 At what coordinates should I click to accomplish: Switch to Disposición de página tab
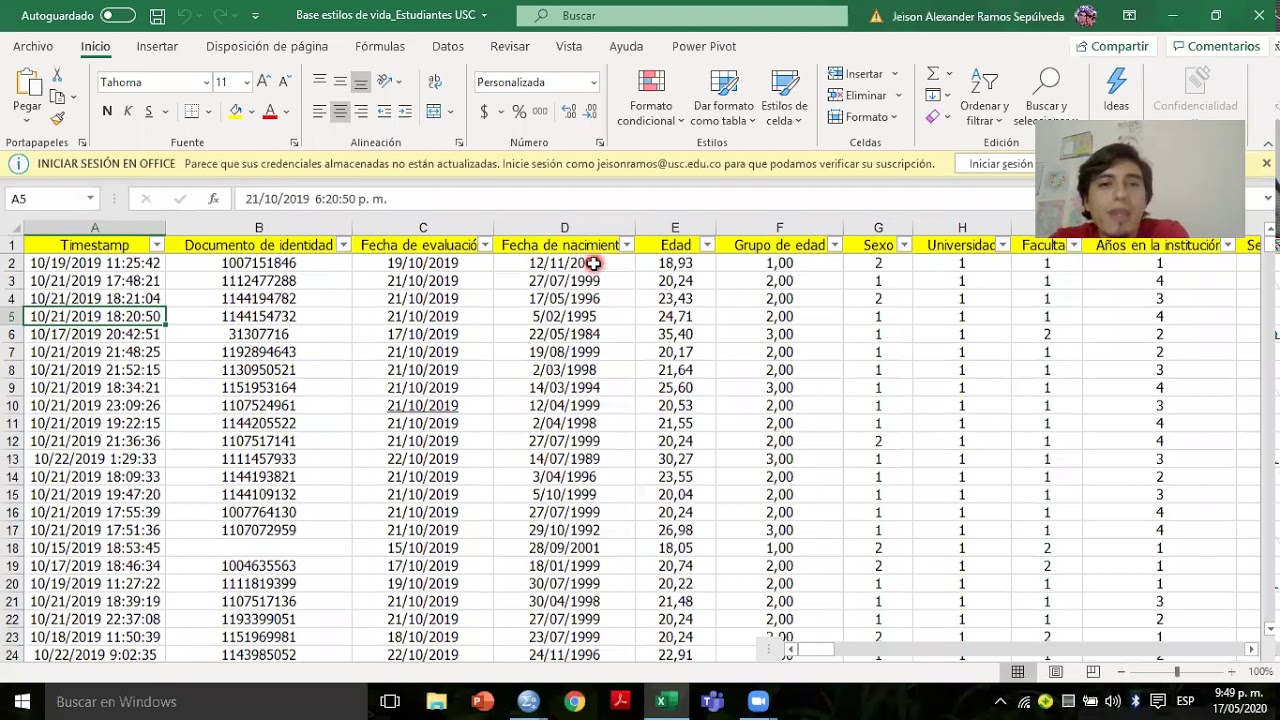[267, 46]
